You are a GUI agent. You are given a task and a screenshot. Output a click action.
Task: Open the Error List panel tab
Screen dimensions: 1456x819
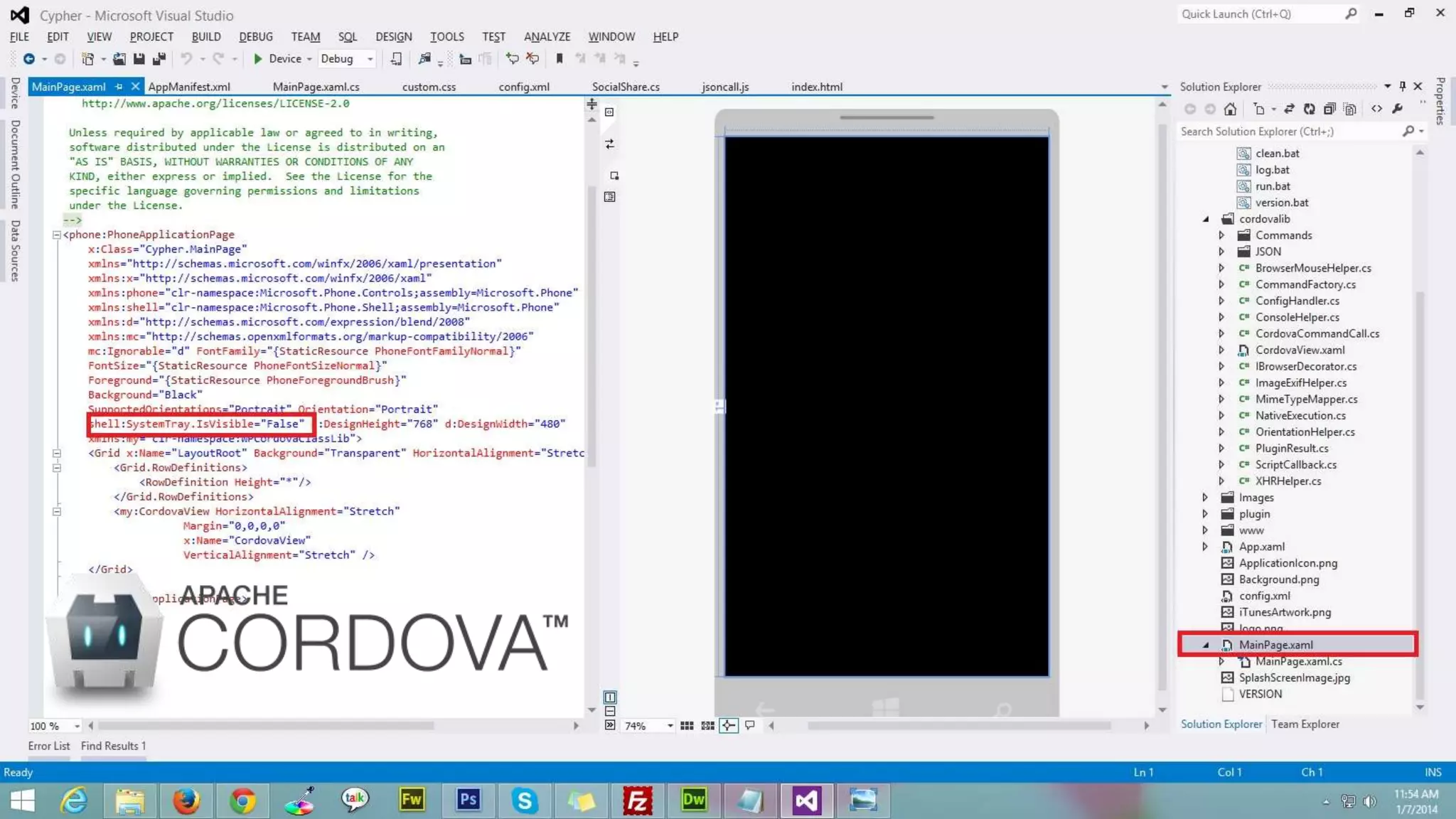pos(49,746)
